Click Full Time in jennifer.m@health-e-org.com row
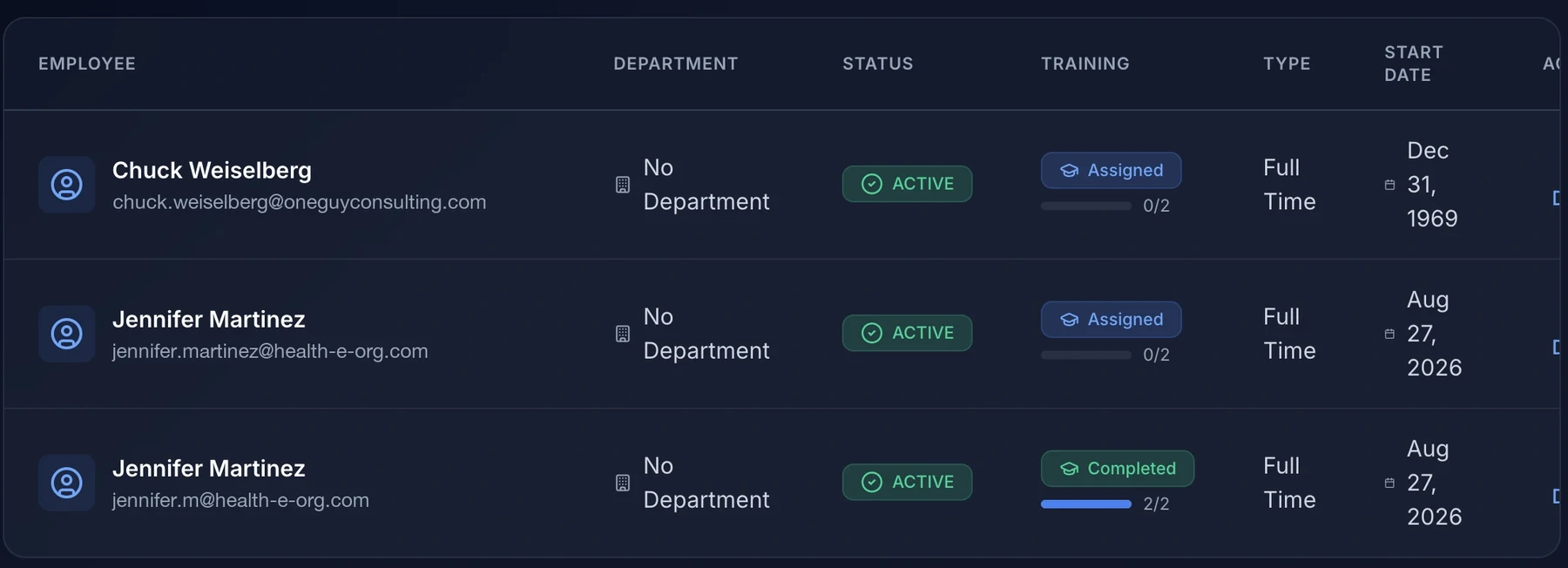The image size is (1568, 568). [x=1289, y=483]
